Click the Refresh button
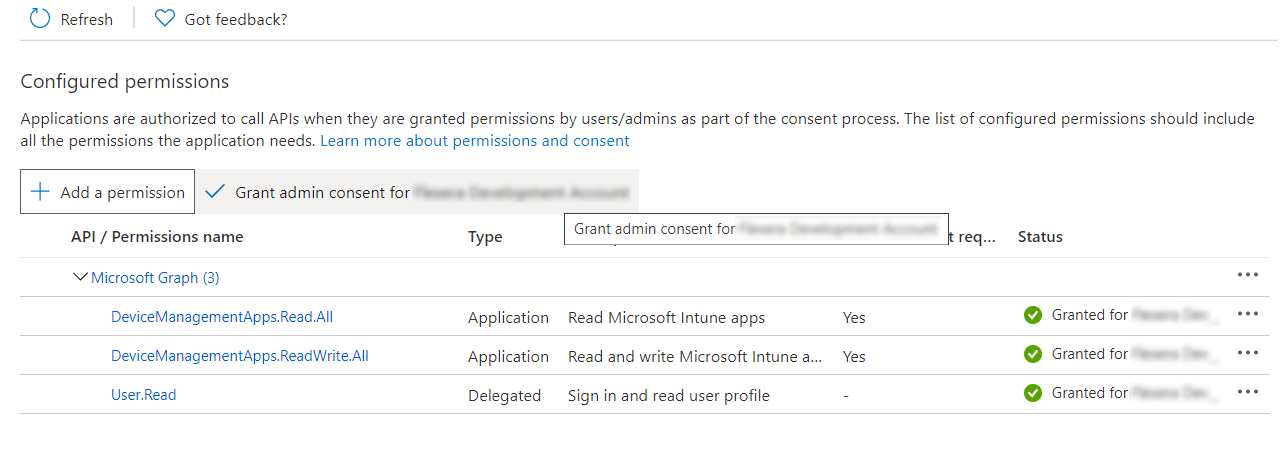The width and height of the screenshot is (1287, 471). pos(71,19)
